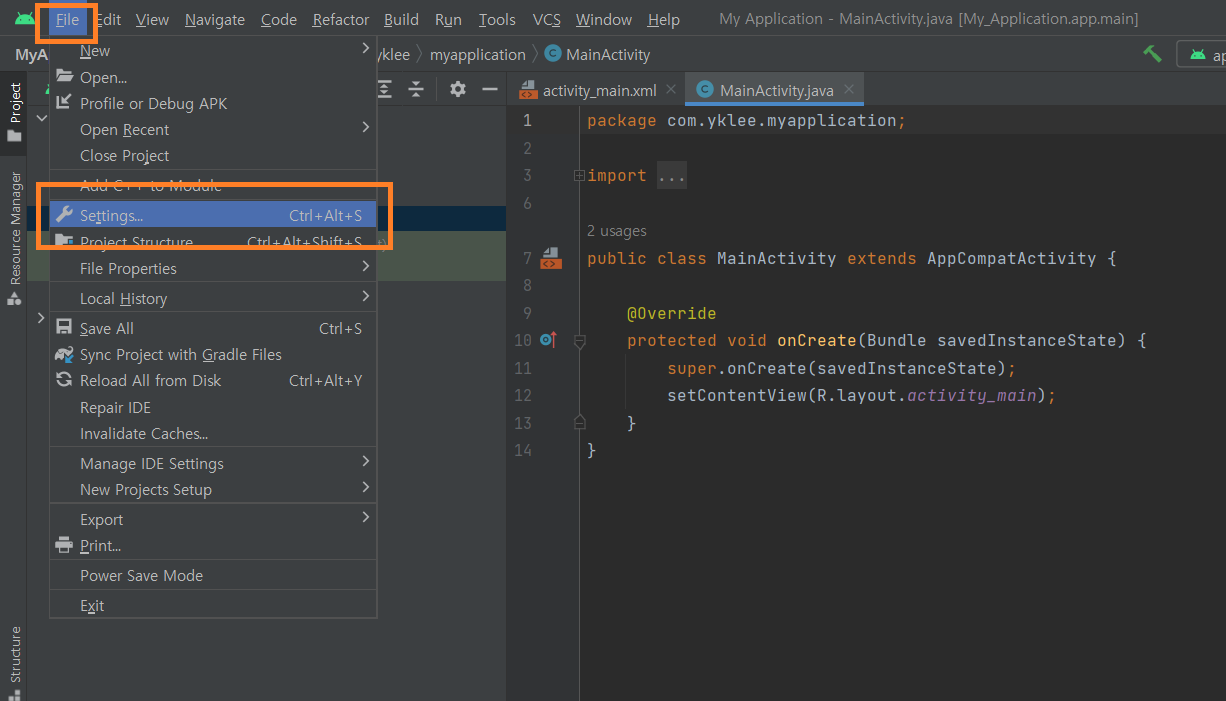Click the folder icon for Open...
Viewport: 1226px width, 701px height.
65,77
